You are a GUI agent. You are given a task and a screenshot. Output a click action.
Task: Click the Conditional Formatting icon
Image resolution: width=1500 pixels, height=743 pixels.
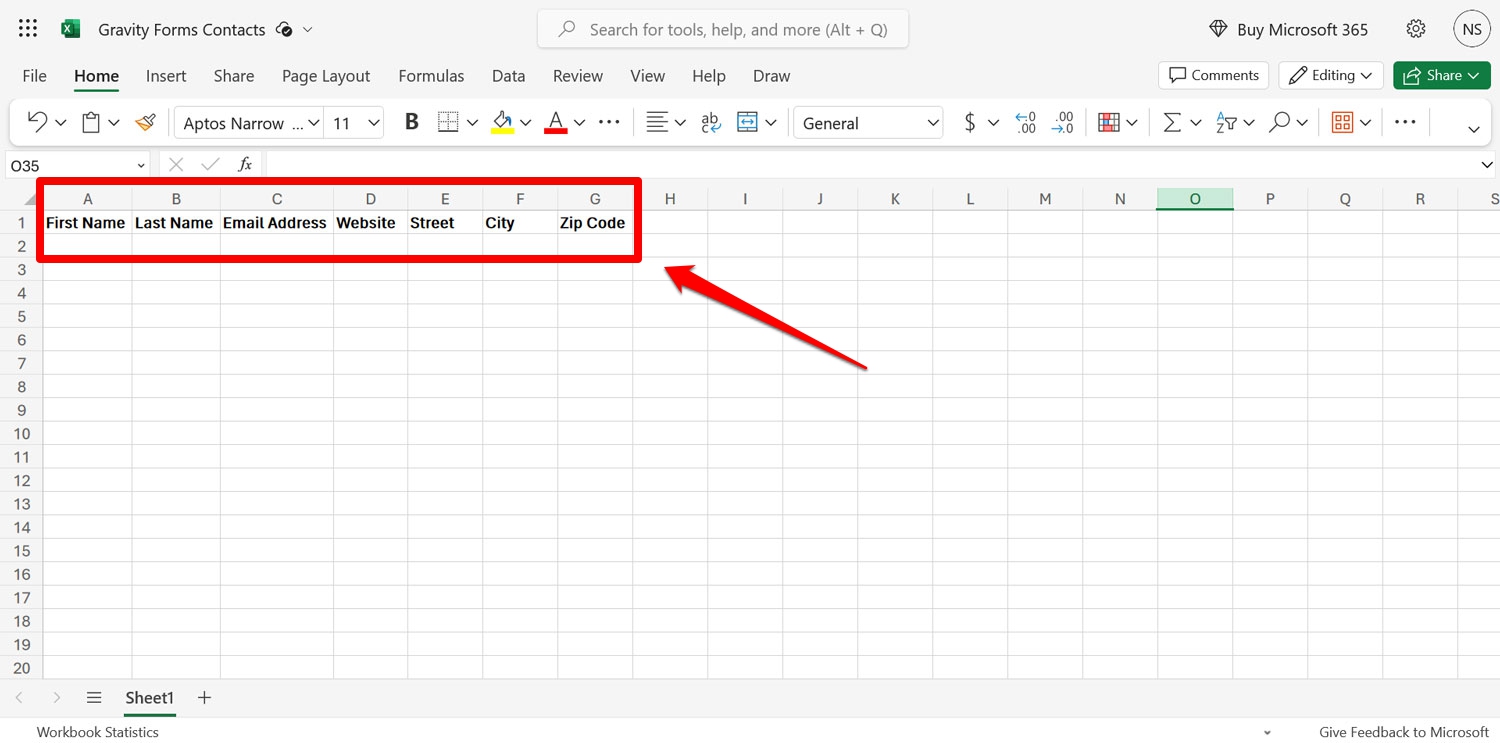[1108, 122]
